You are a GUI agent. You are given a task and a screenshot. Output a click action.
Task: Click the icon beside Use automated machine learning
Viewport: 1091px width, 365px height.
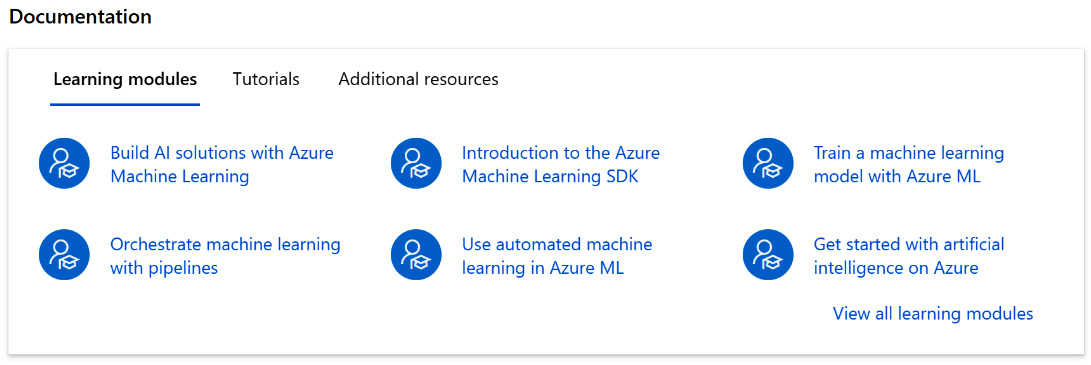(x=416, y=255)
